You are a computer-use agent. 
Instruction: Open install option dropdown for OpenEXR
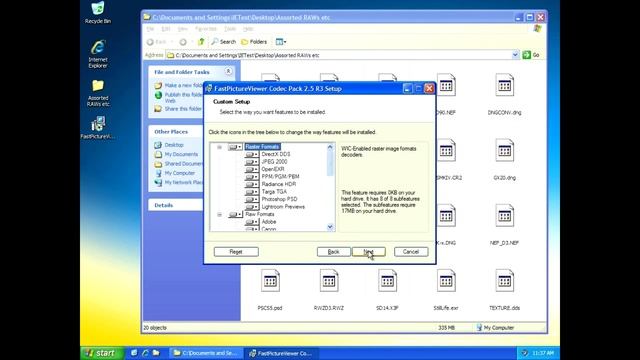click(x=251, y=169)
